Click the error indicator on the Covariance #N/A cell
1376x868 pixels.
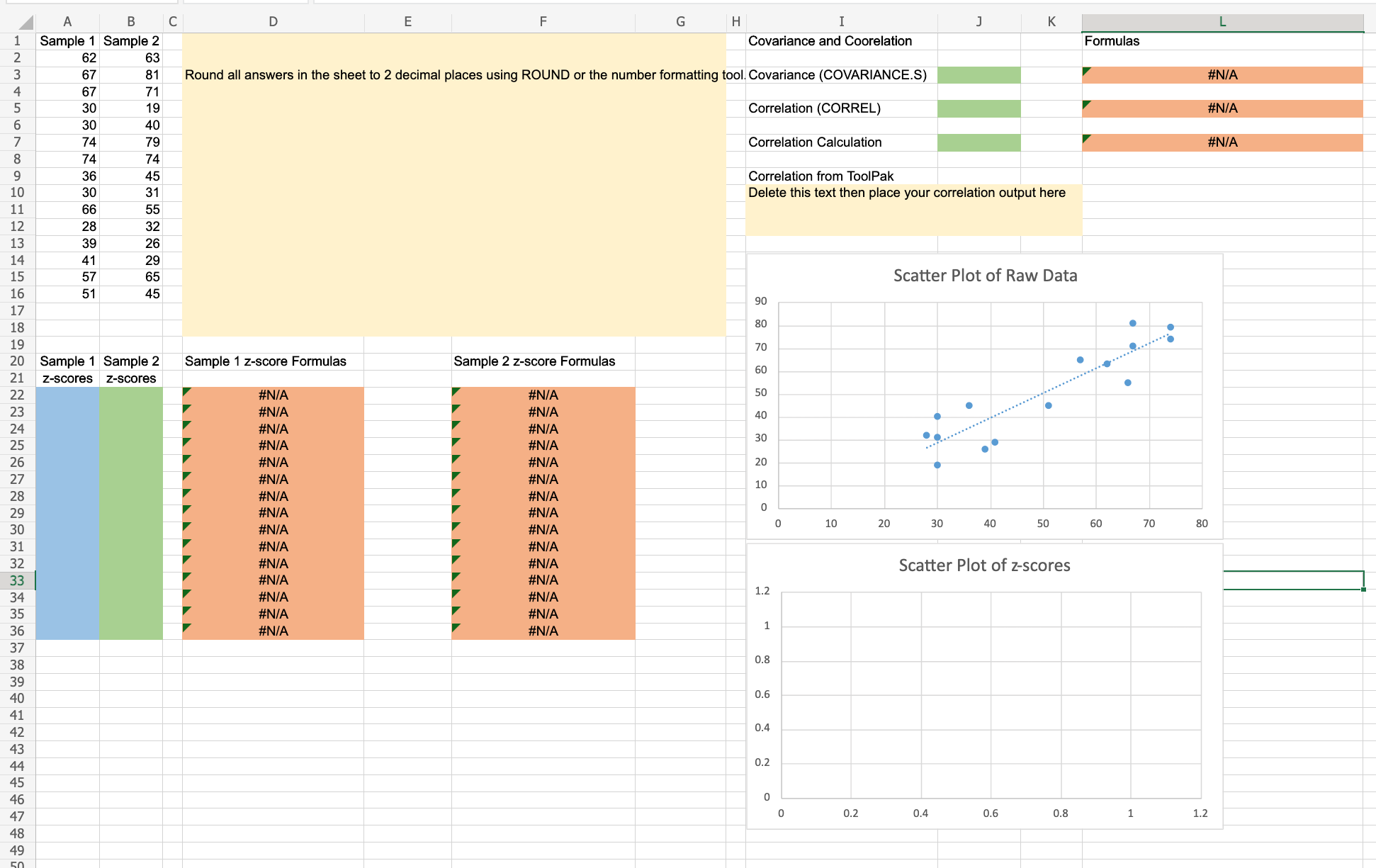pos(1086,70)
